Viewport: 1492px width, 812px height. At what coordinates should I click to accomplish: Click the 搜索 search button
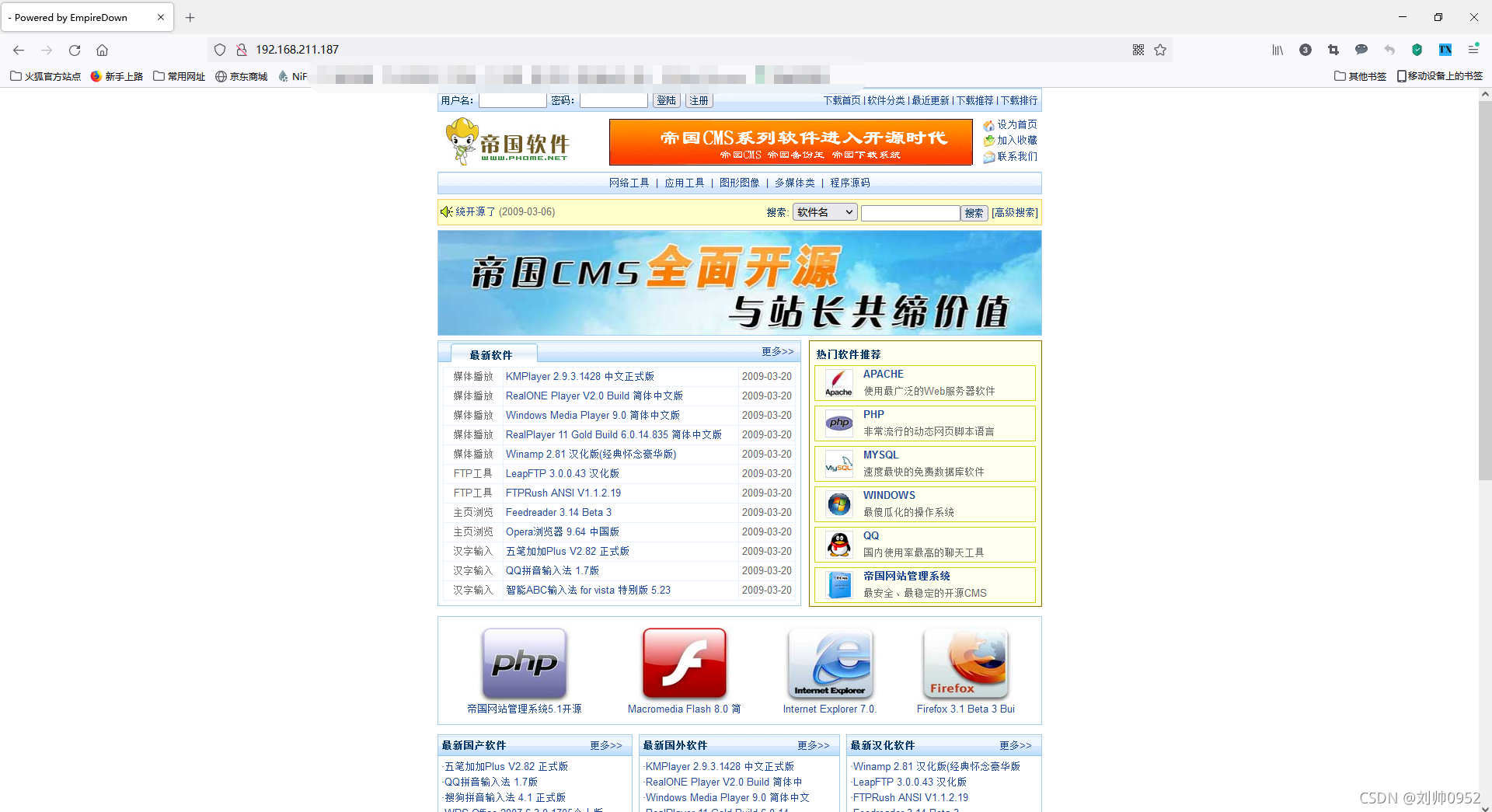click(x=974, y=213)
